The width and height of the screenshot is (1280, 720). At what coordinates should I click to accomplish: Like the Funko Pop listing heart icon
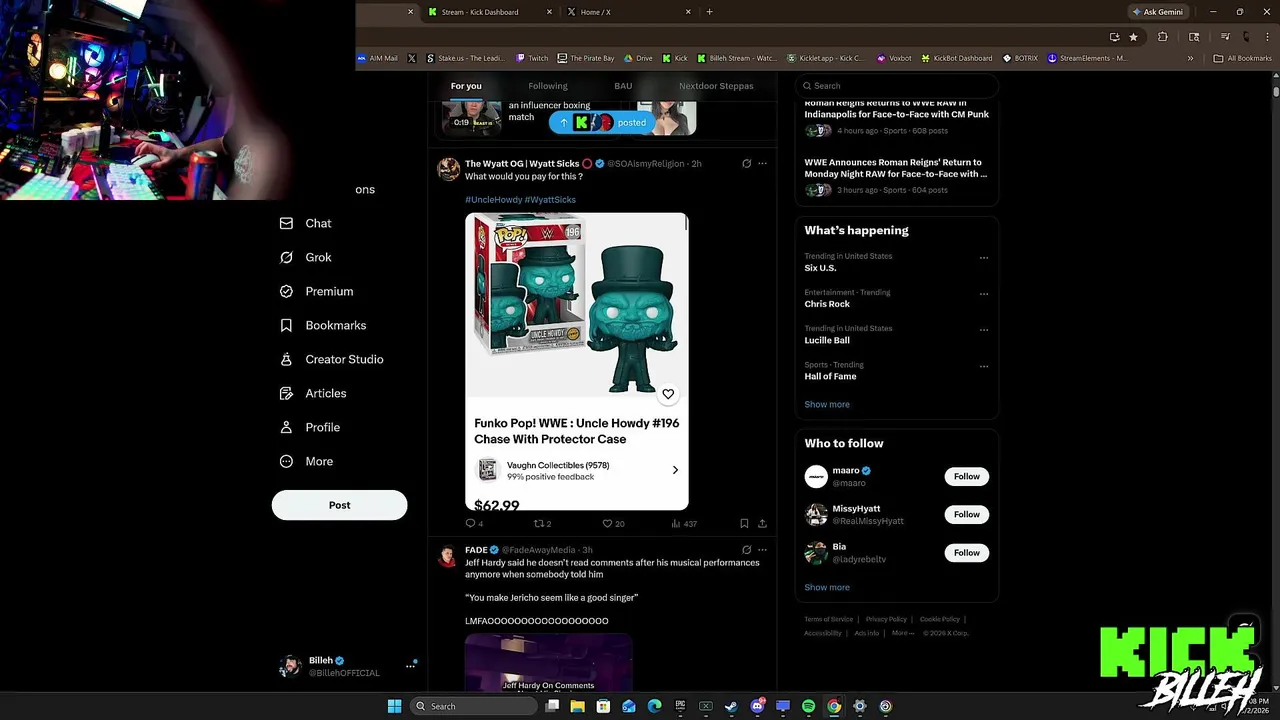pyautogui.click(x=668, y=394)
